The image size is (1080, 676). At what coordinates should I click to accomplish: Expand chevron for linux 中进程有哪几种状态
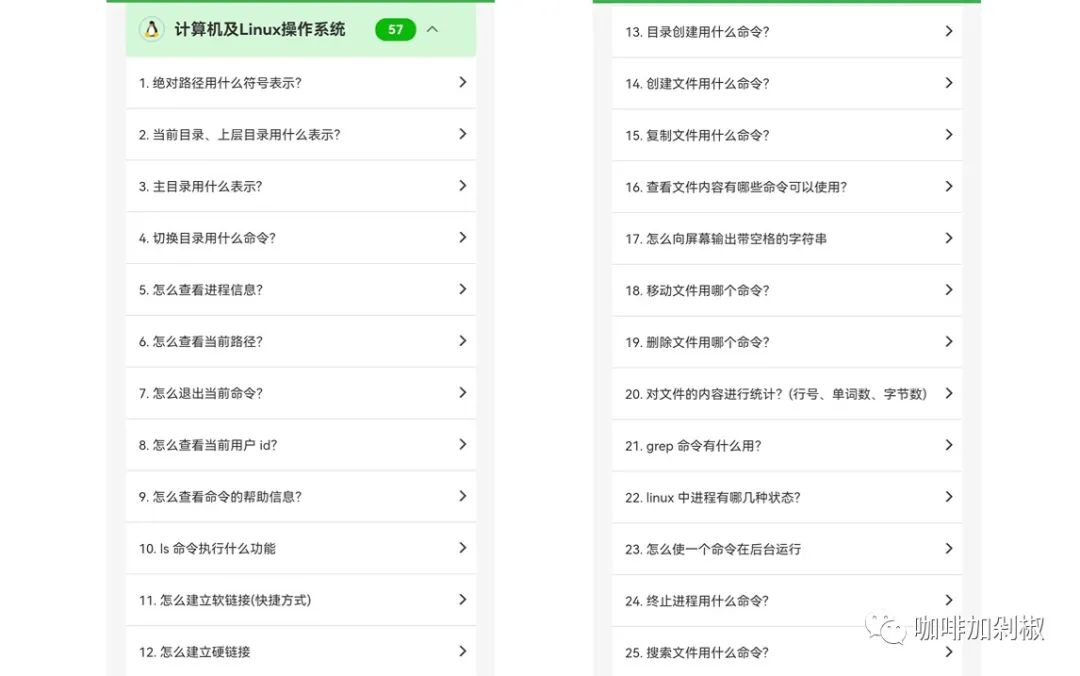coord(949,496)
